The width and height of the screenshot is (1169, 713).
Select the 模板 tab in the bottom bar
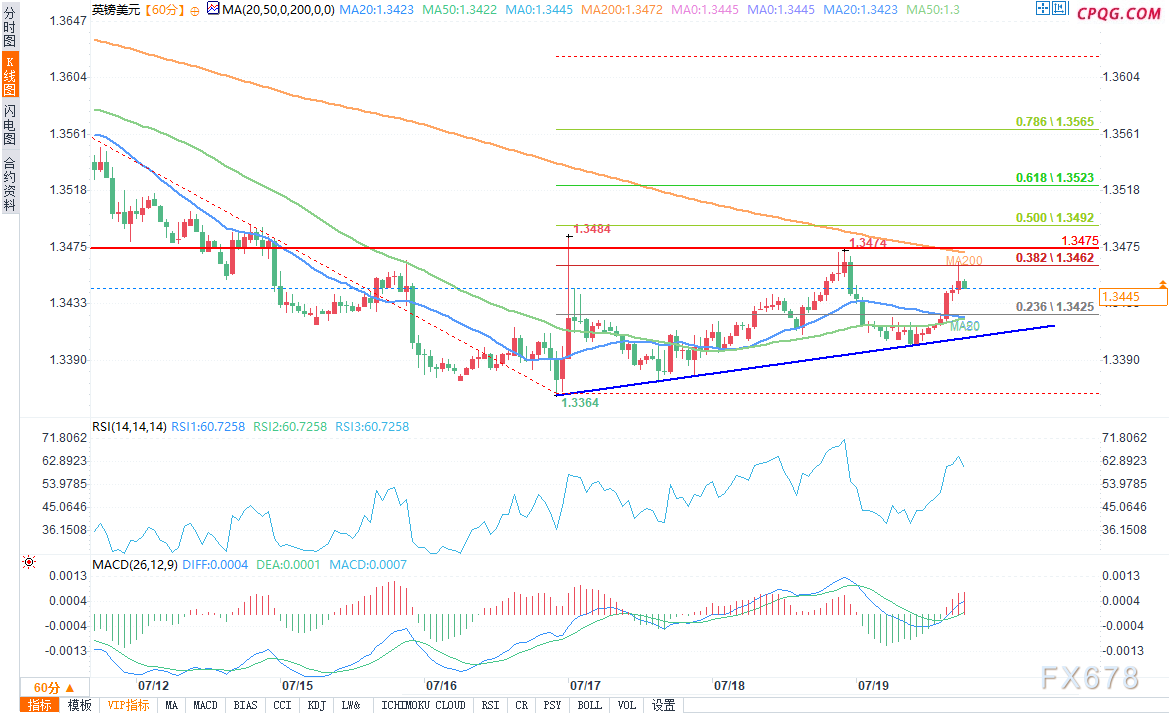coord(79,705)
